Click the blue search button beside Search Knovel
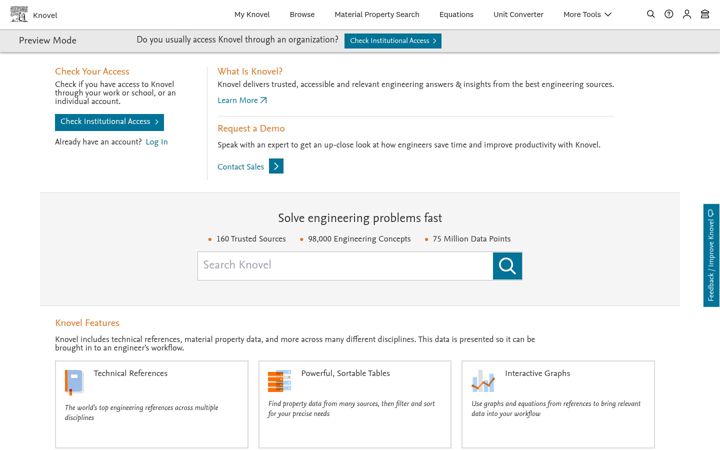This screenshot has height=450, width=720. click(x=507, y=266)
